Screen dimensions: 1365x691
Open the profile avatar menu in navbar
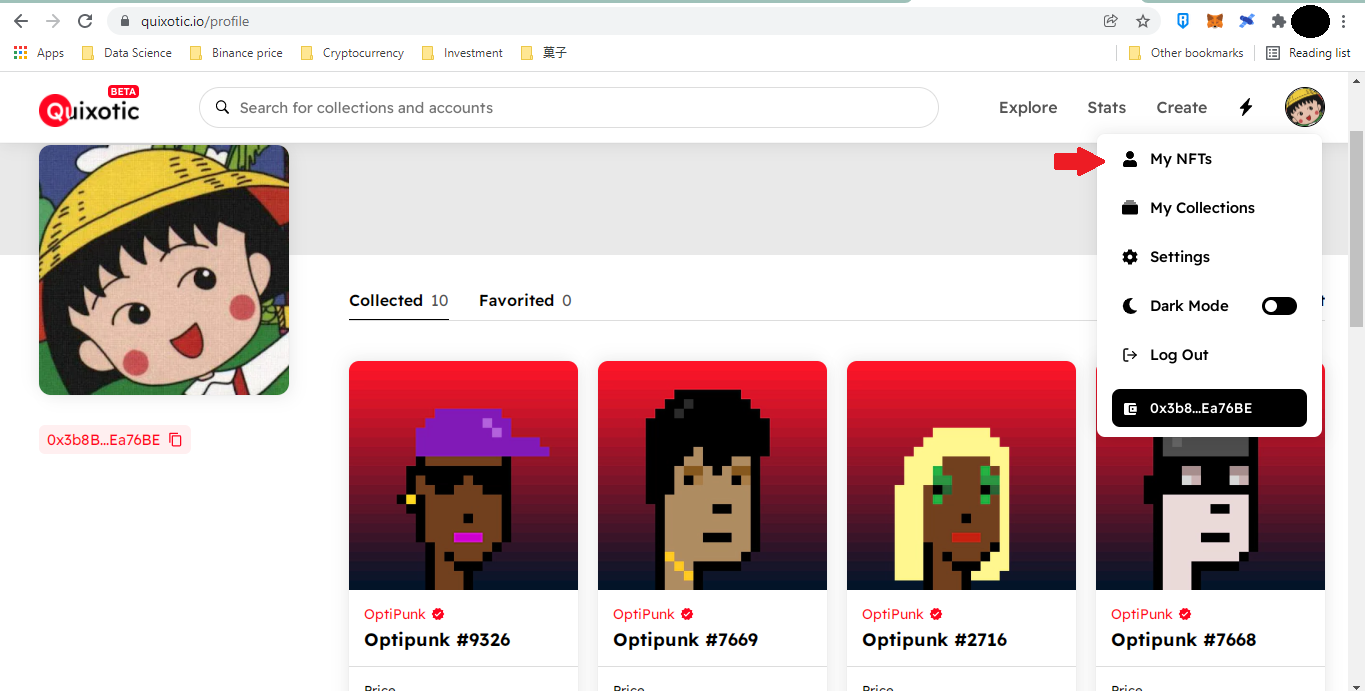coord(1305,107)
